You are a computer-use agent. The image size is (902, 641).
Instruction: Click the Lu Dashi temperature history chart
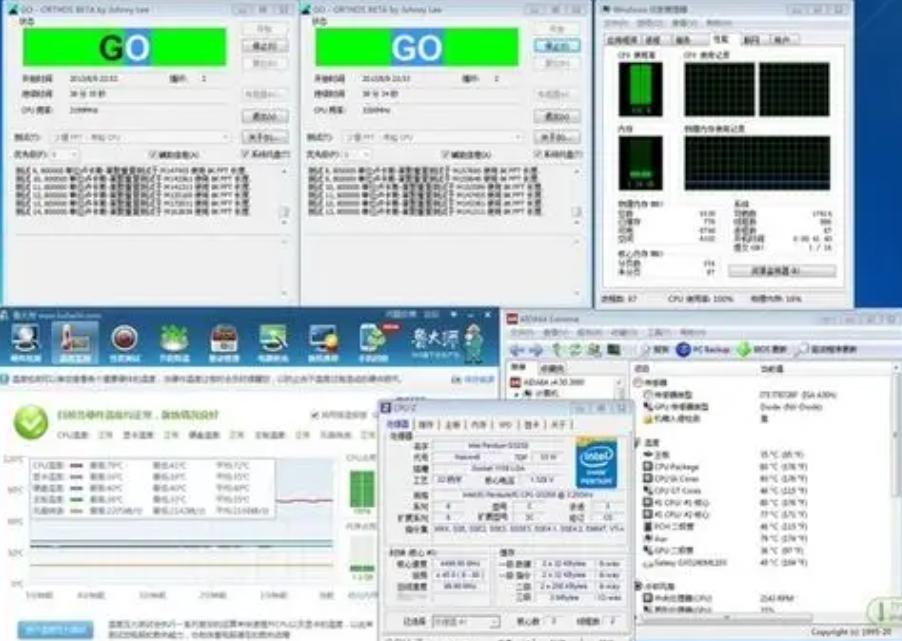(x=181, y=521)
